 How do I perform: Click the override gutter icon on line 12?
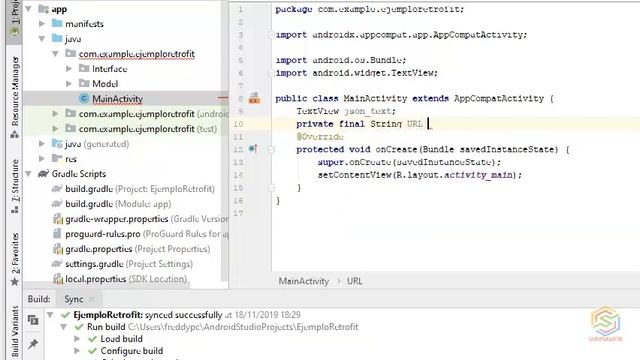tap(253, 149)
